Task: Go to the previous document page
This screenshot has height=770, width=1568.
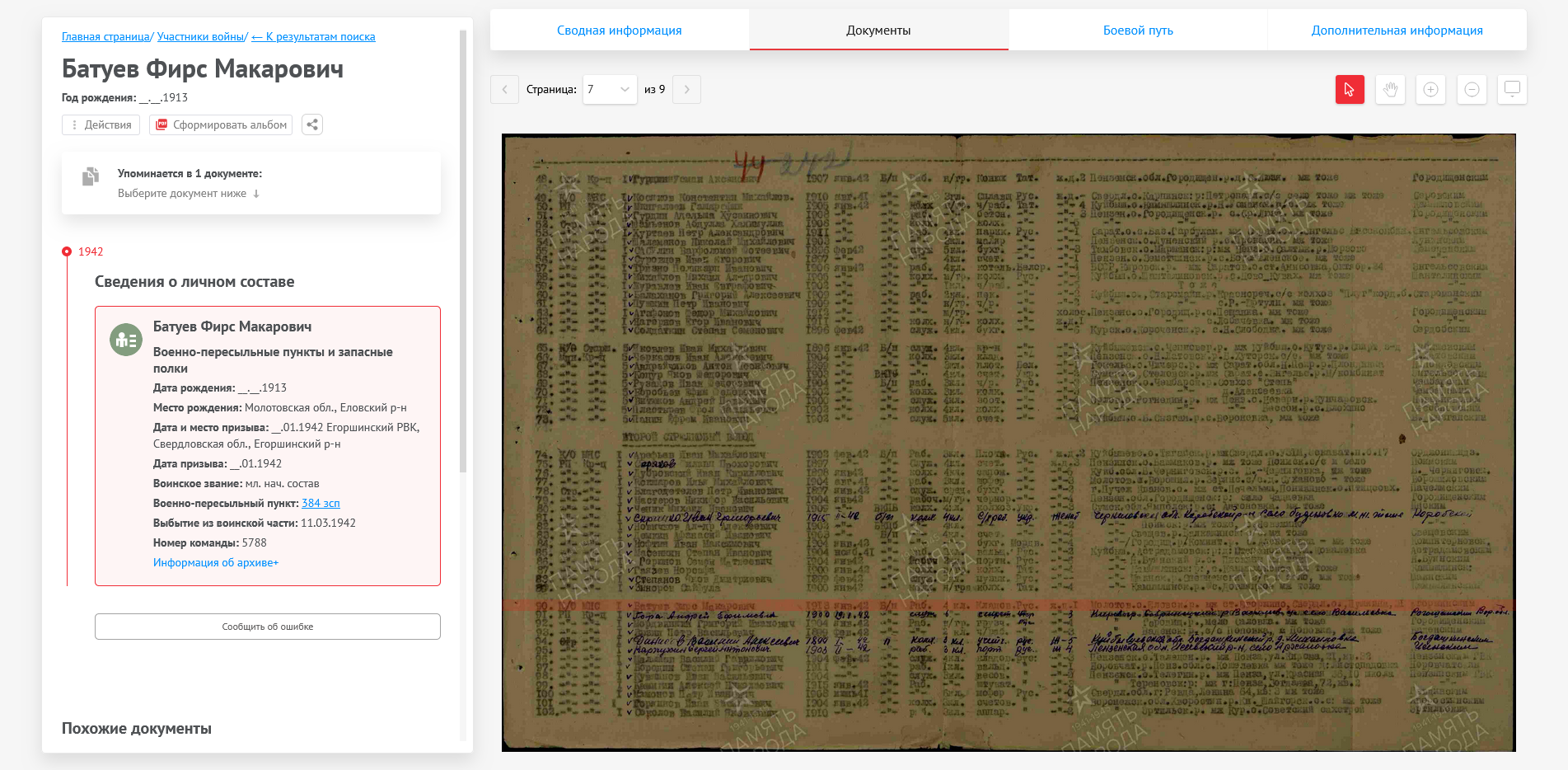Action: pyautogui.click(x=504, y=89)
